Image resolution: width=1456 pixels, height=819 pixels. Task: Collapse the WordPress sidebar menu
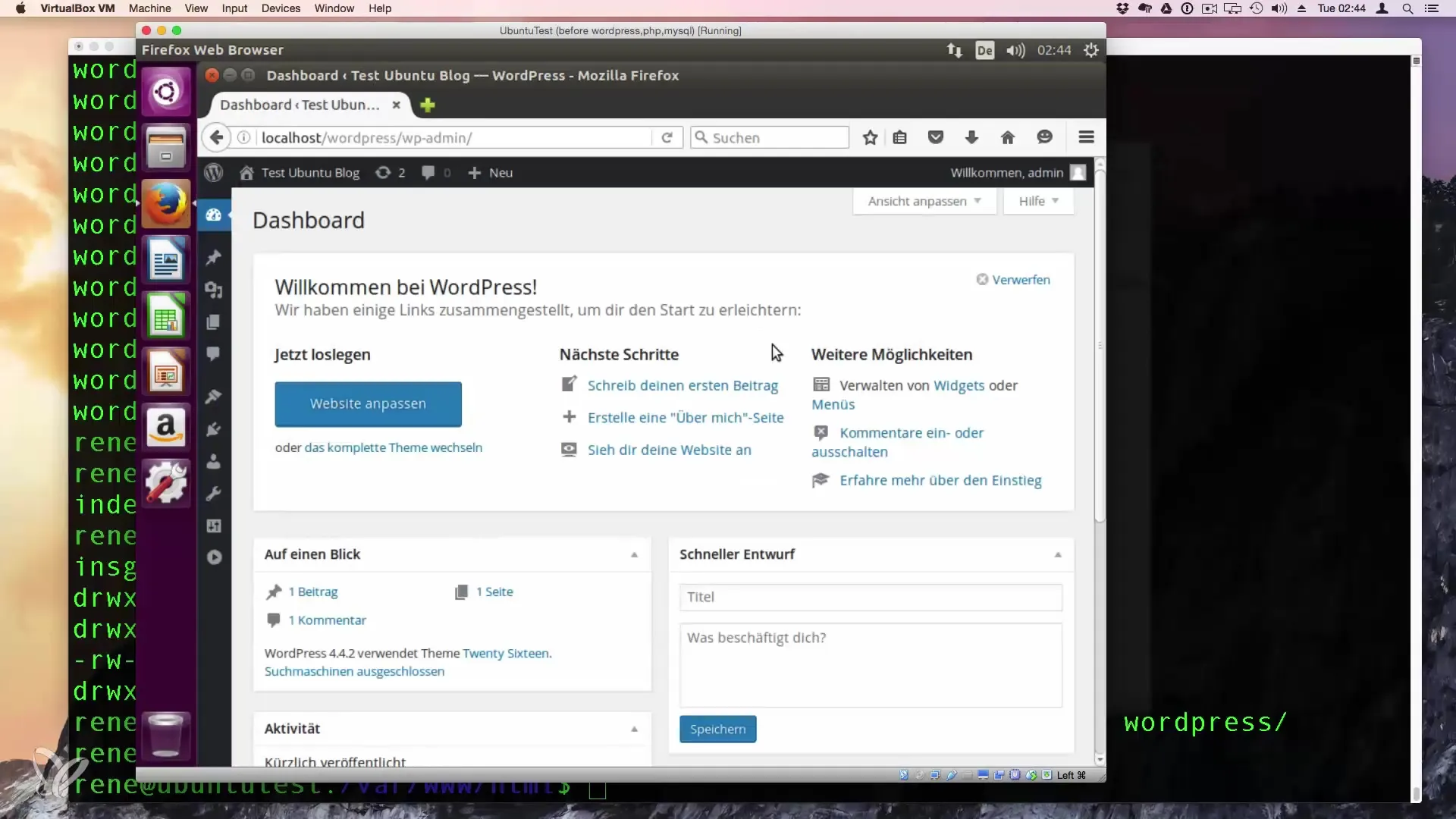click(214, 557)
